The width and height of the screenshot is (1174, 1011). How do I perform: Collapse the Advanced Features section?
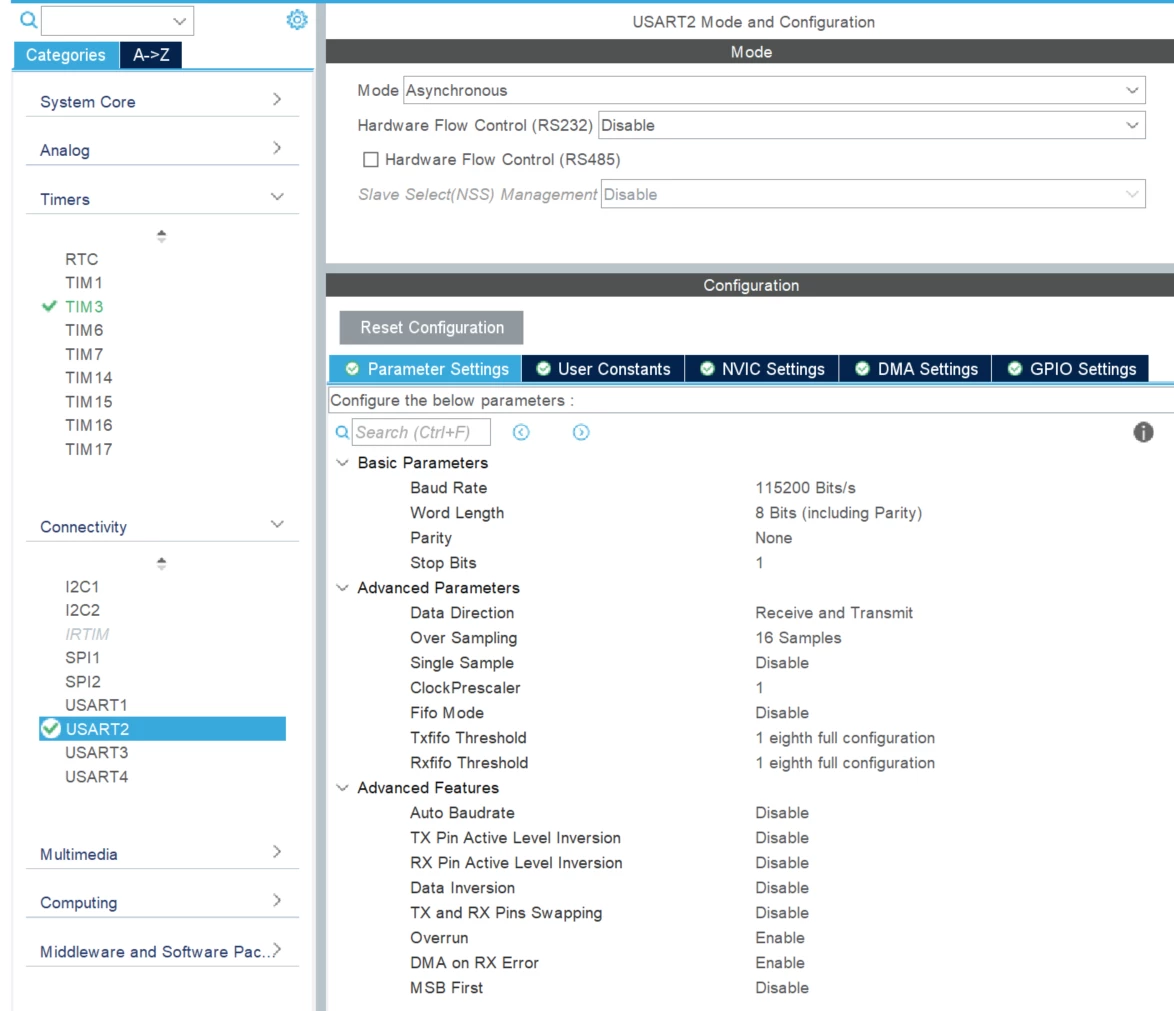coord(342,788)
